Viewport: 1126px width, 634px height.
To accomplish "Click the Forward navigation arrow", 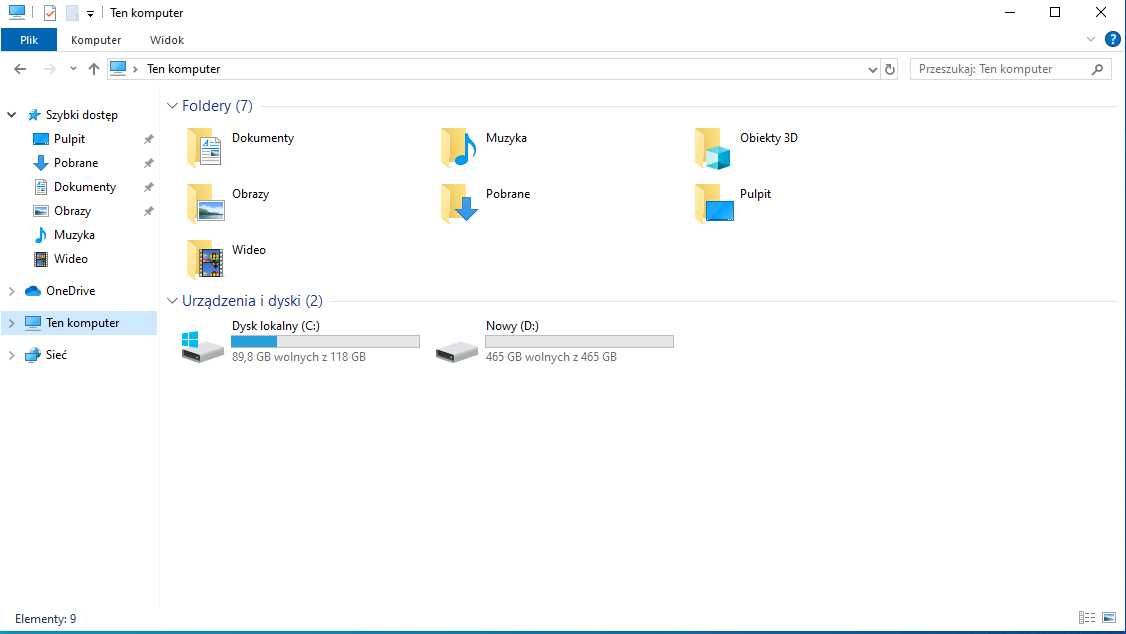I will click(x=50, y=69).
